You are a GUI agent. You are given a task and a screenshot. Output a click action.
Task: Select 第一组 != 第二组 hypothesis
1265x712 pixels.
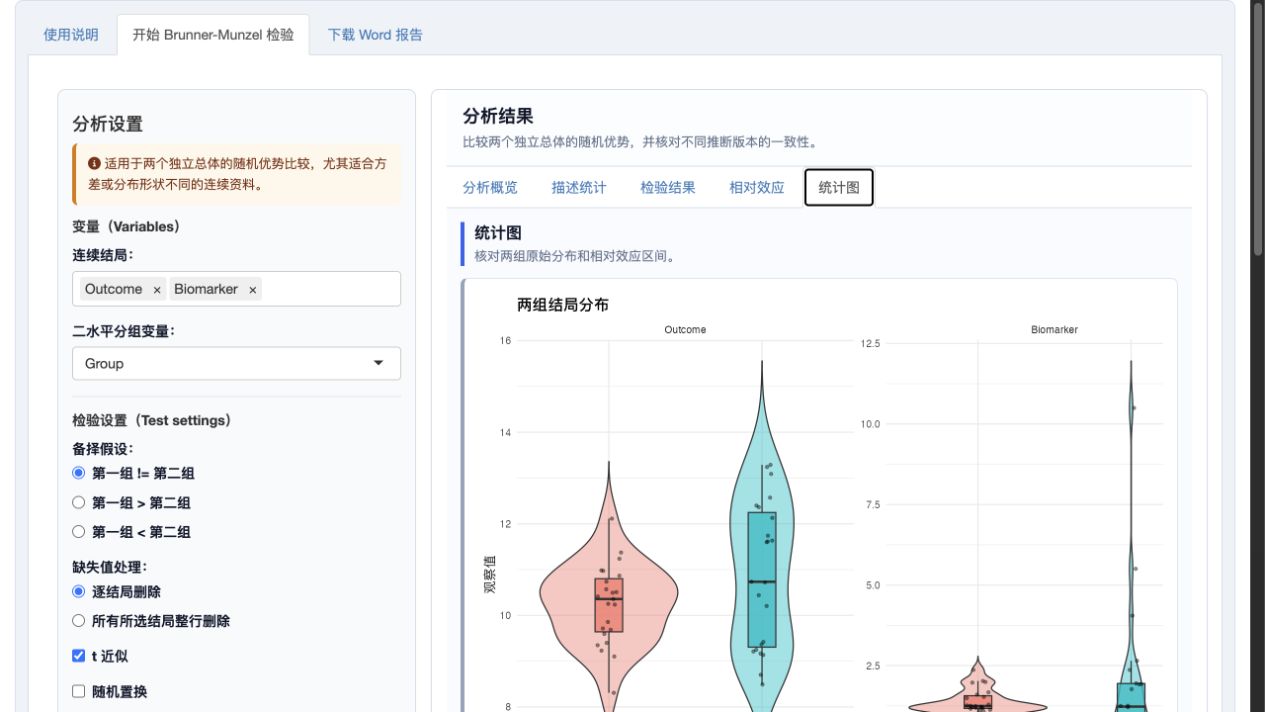click(79, 473)
